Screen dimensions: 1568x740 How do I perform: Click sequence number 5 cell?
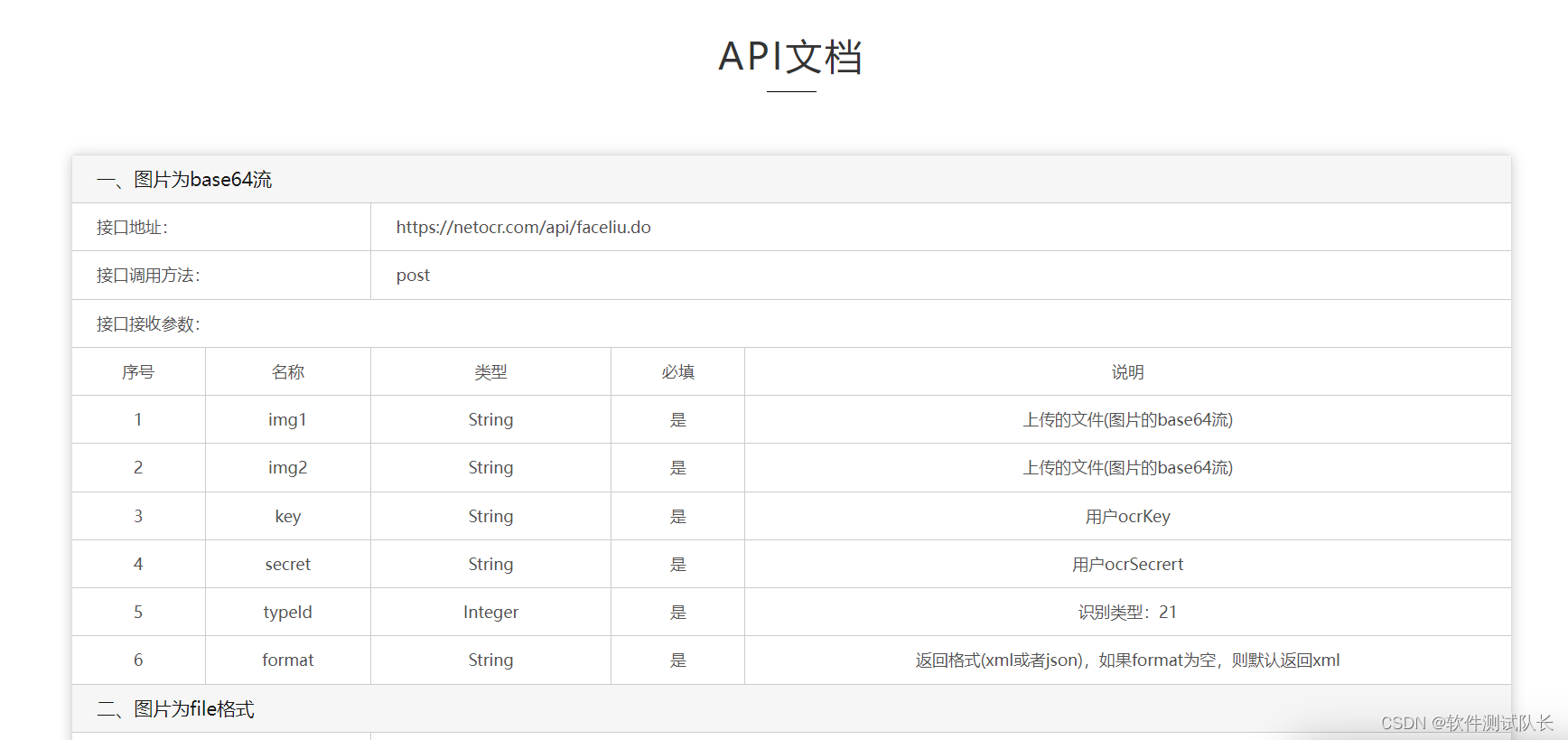pos(138,612)
